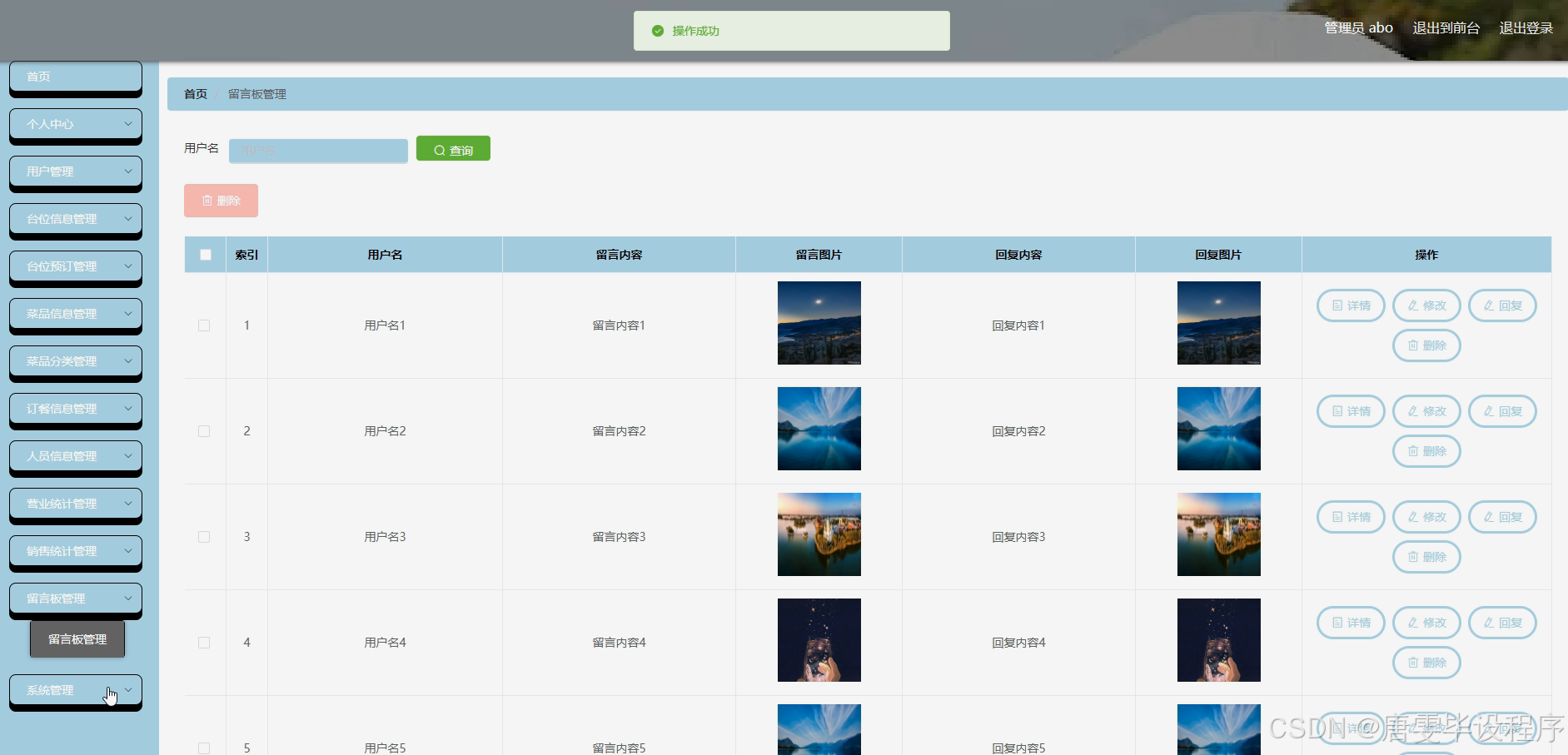1568x755 pixels.
Task: Focus the 用户名 search input field
Action: coord(318,151)
